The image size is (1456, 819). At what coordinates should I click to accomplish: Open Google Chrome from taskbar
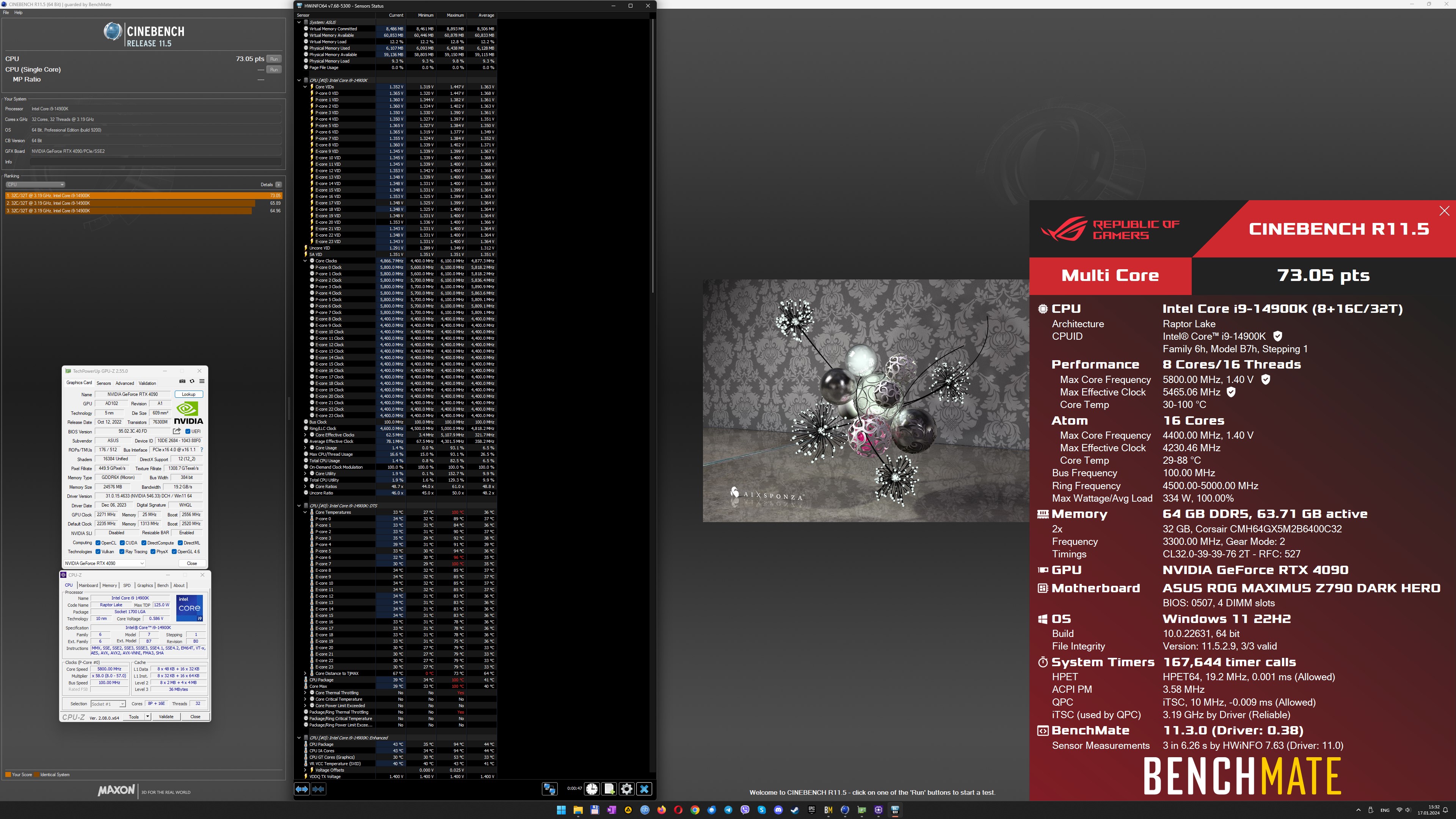[695, 810]
